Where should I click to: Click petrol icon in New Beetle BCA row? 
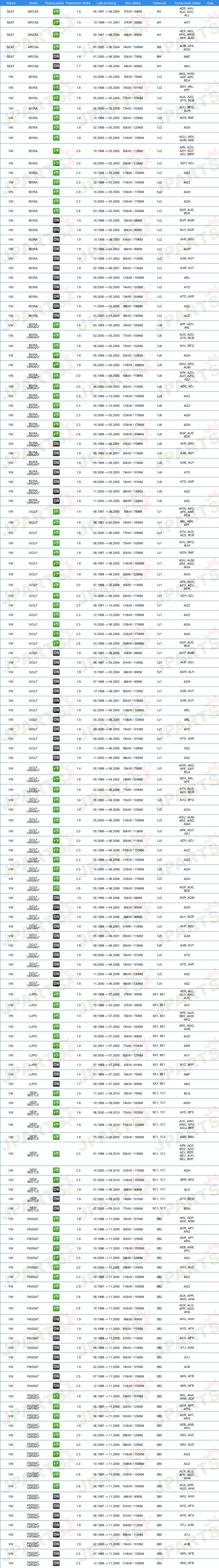point(56,1094)
